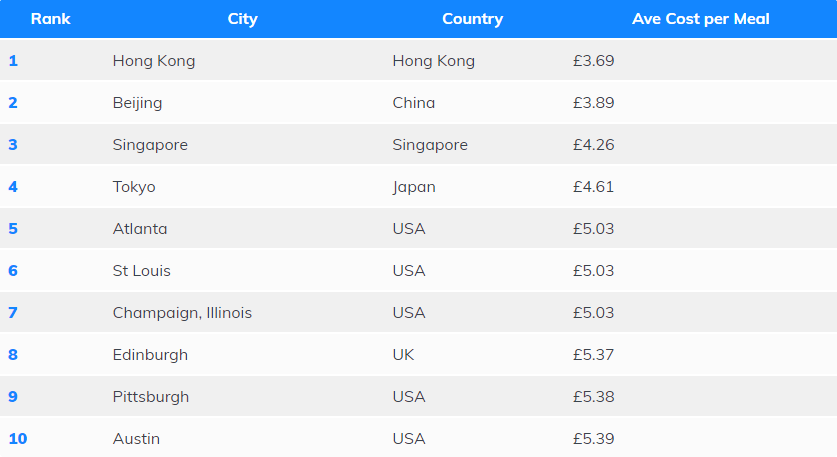Click the UK country cell

pos(403,355)
